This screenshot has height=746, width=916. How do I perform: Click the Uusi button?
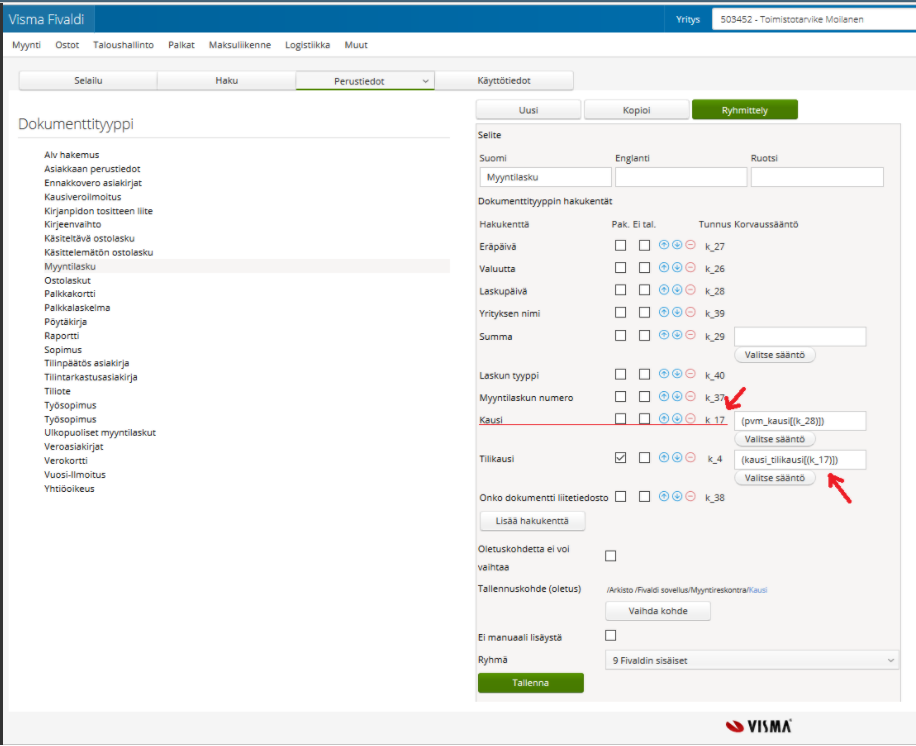529,110
